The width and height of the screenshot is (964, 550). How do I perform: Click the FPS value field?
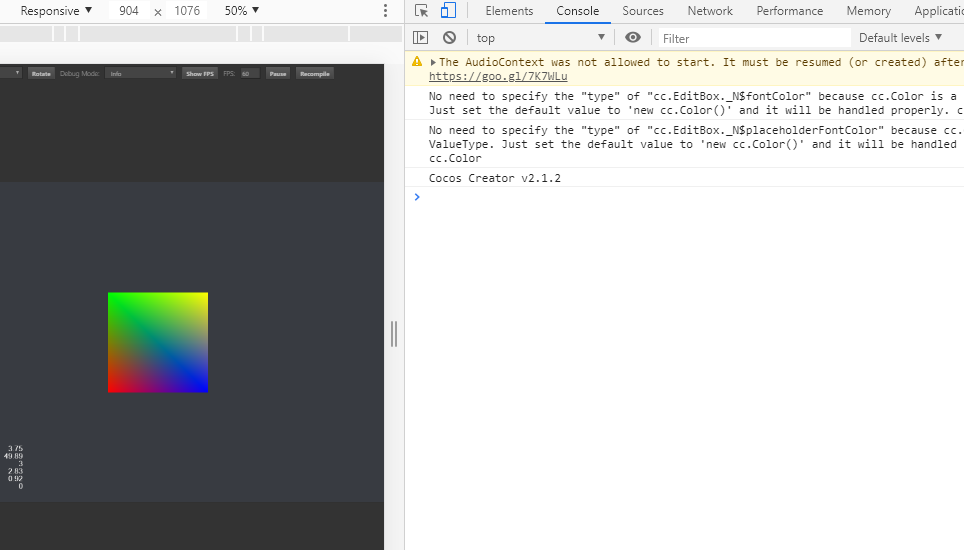tap(250, 74)
